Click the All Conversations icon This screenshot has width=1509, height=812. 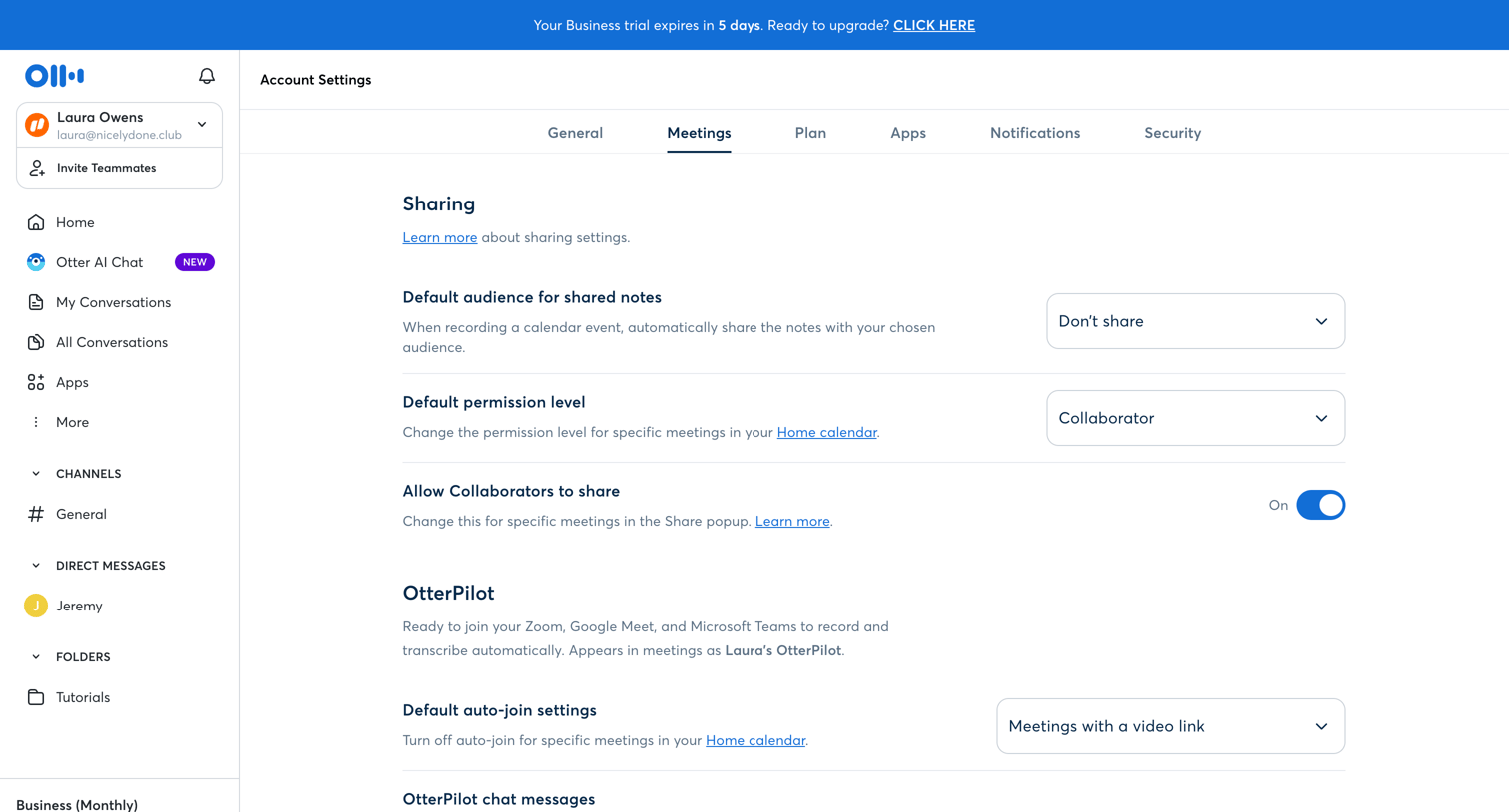tap(36, 342)
